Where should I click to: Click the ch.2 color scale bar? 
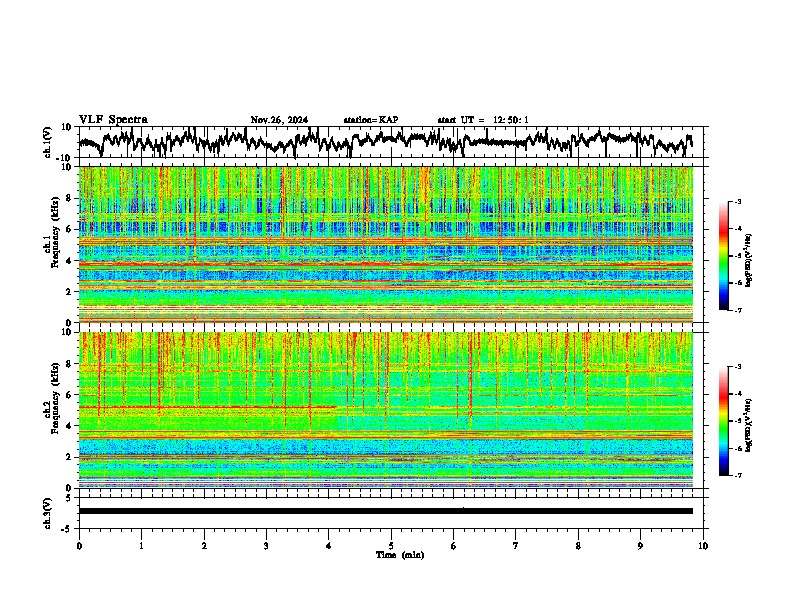coord(723,421)
